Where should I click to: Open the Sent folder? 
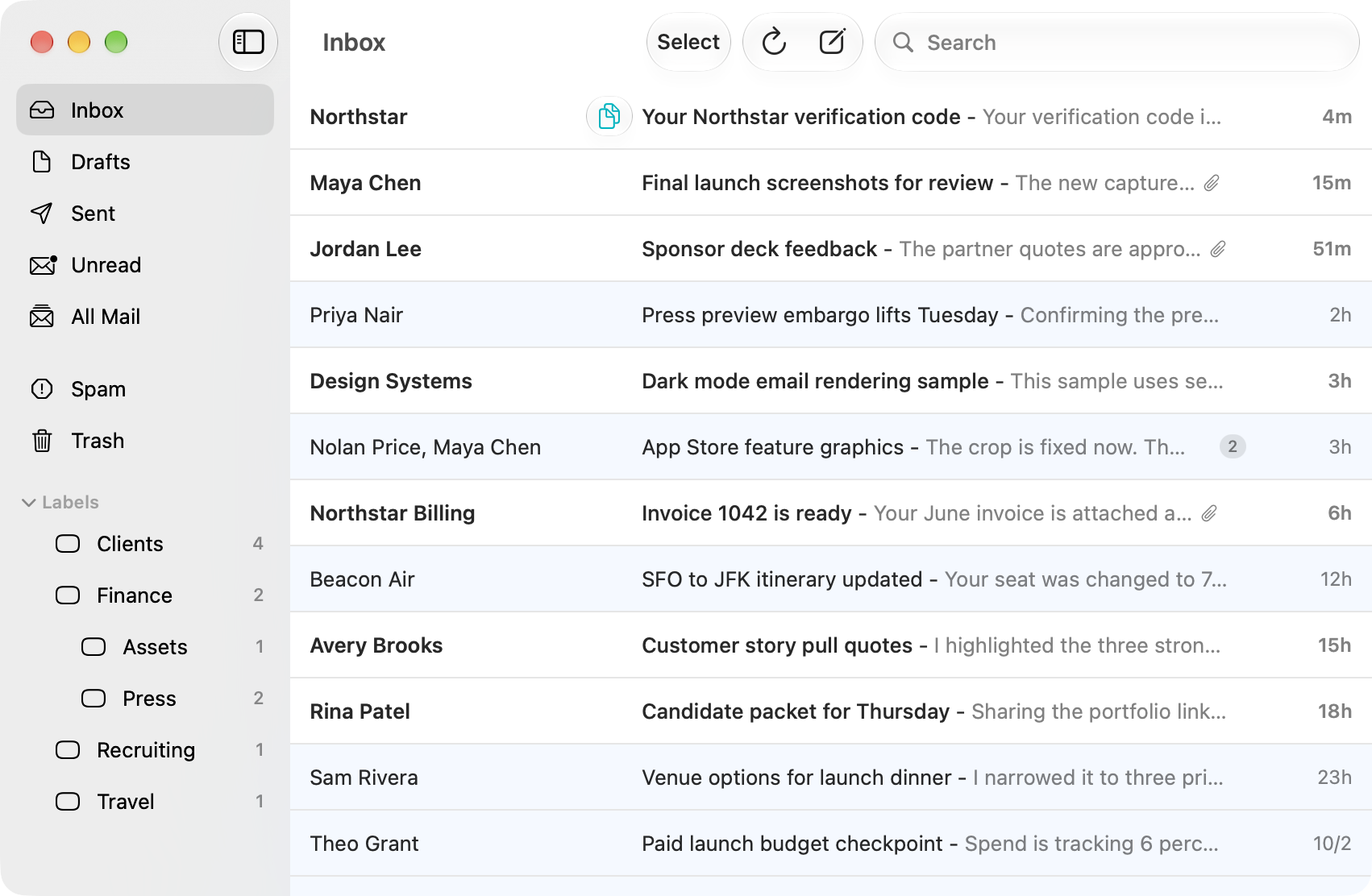145,214
